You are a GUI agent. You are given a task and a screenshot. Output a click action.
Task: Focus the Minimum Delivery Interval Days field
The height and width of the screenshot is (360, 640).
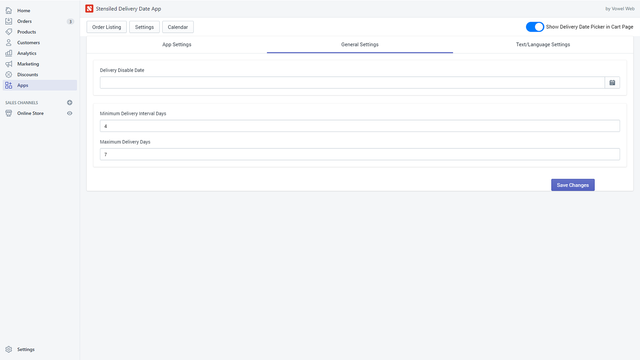pyautogui.click(x=360, y=126)
